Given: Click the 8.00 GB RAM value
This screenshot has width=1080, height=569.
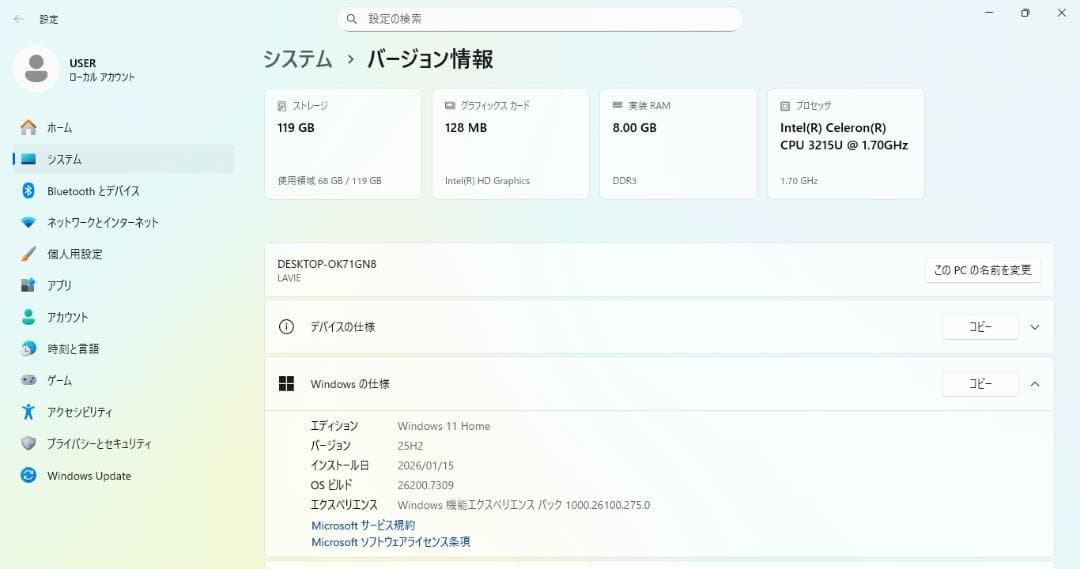Looking at the screenshot, I should 634,127.
